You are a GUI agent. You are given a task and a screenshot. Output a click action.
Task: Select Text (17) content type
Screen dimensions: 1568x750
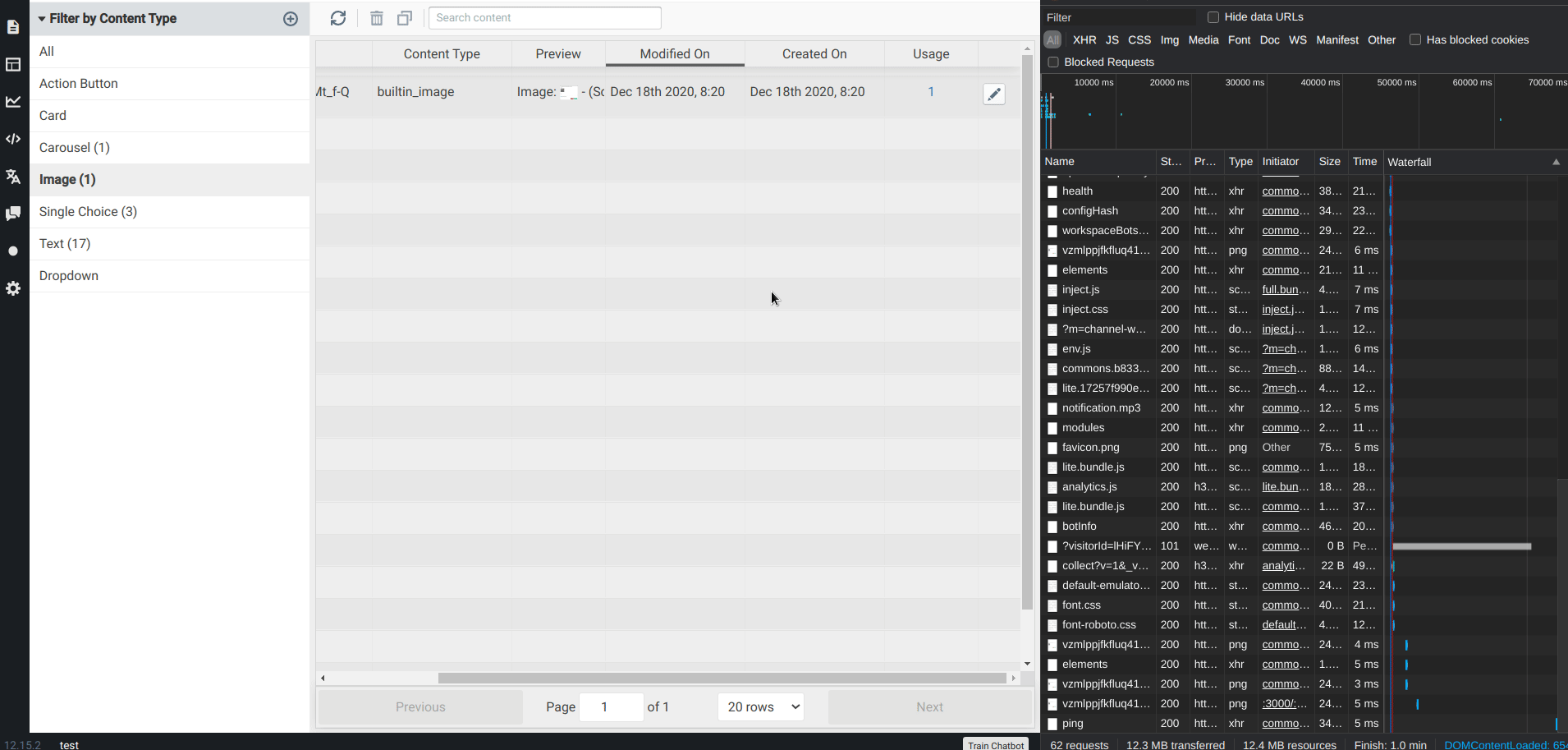point(170,244)
